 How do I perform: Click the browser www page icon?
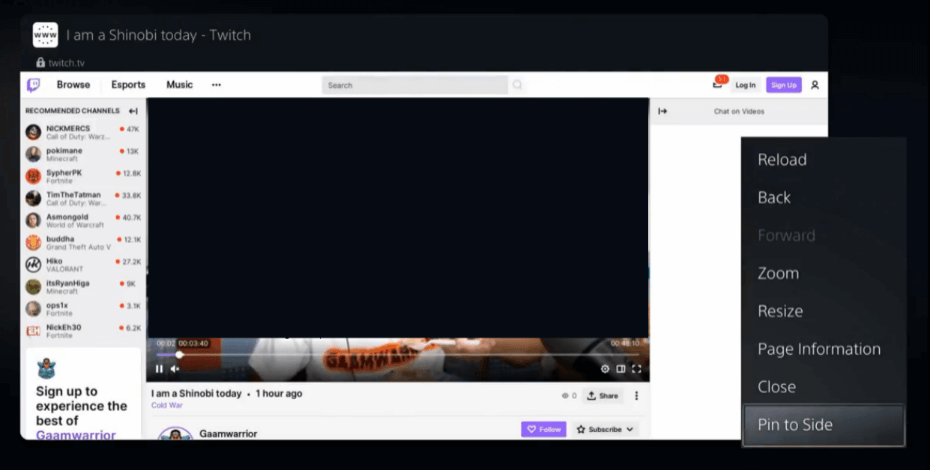[x=46, y=35]
